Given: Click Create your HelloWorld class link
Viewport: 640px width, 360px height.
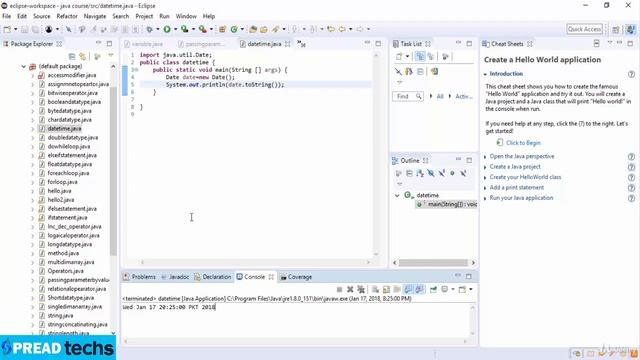Looking at the screenshot, I should (525, 177).
